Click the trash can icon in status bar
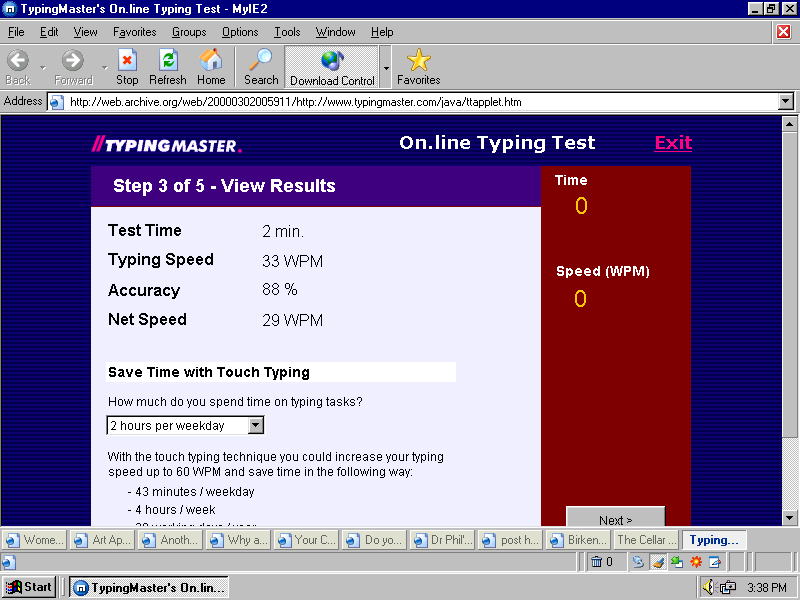The width and height of the screenshot is (800, 600). (x=596, y=562)
